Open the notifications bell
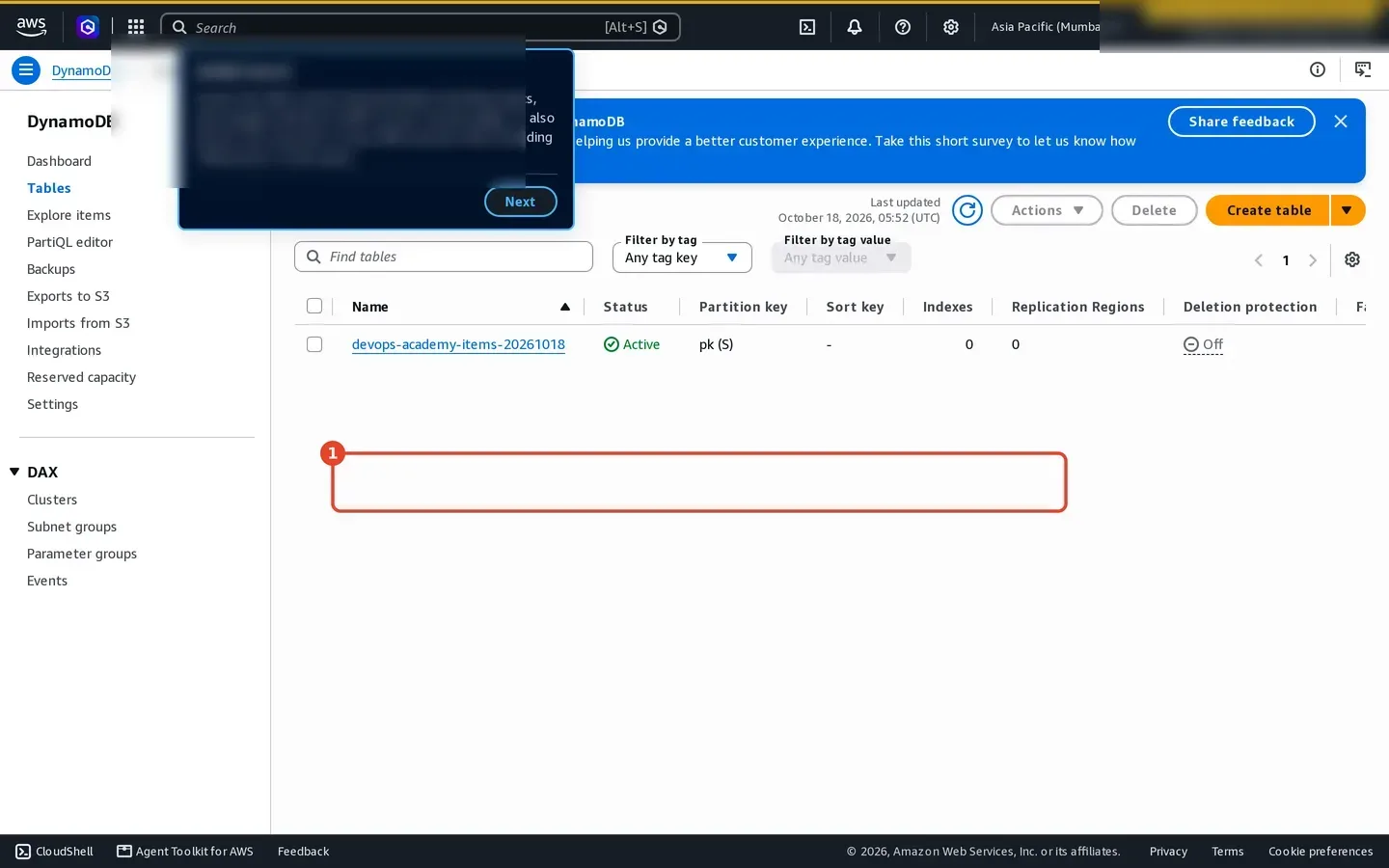The image size is (1389, 868). tap(855, 27)
